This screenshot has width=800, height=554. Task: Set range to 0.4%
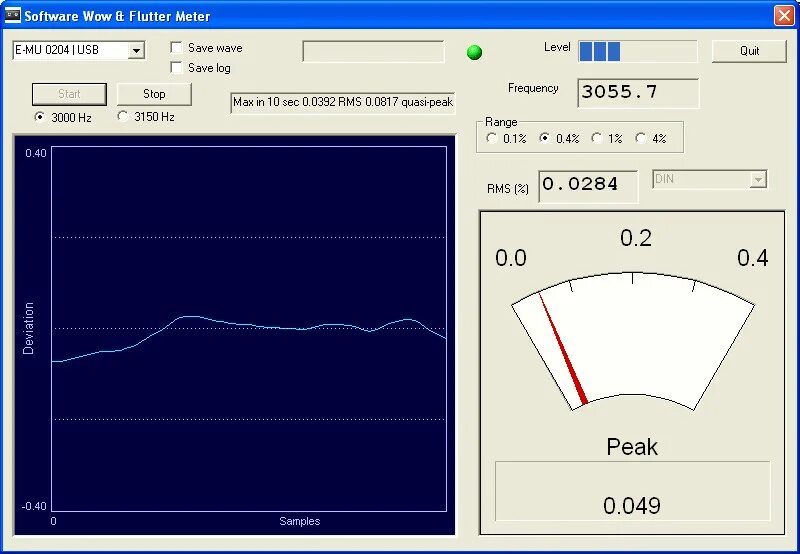[544, 138]
